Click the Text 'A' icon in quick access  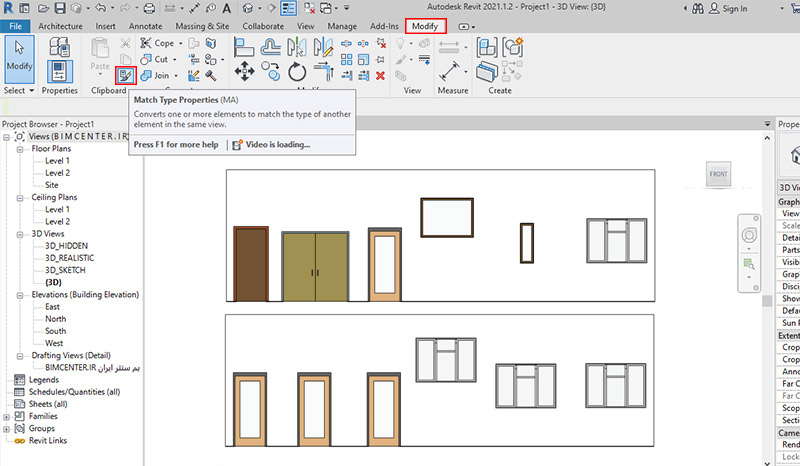[227, 8]
